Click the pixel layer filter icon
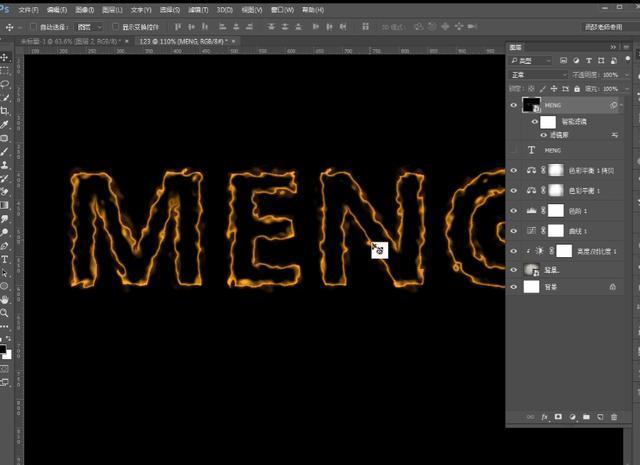 coord(563,60)
